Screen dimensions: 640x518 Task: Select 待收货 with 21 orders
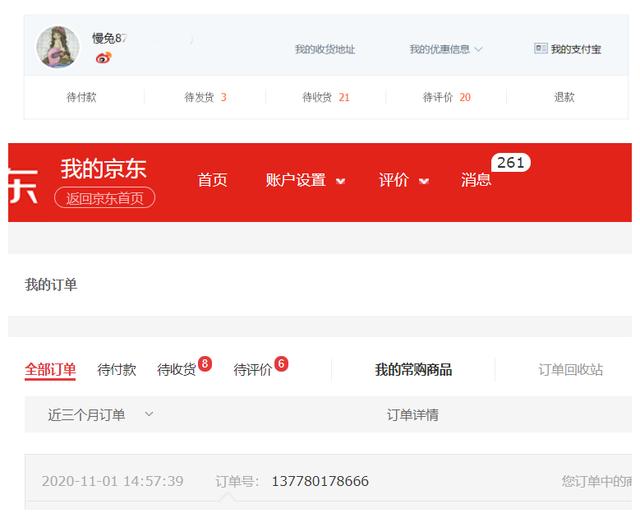click(x=326, y=97)
